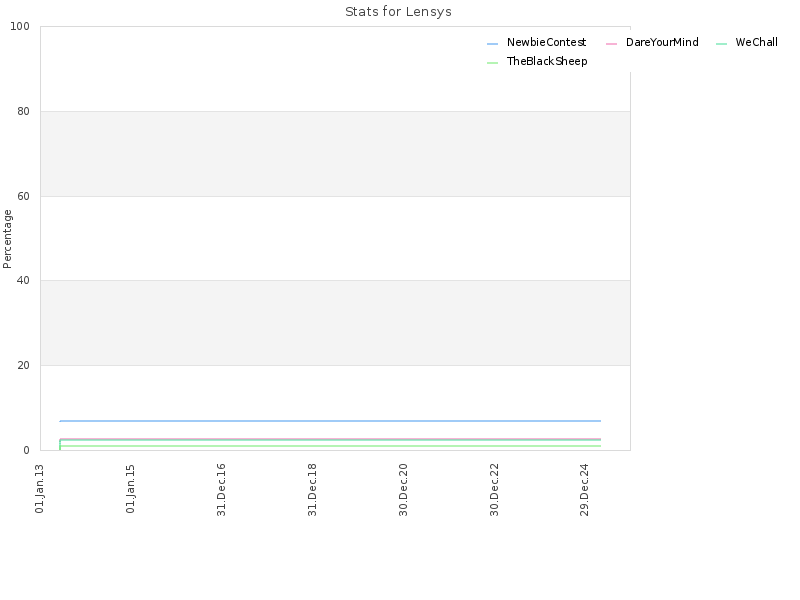Click the WeChall legend label

click(756, 42)
